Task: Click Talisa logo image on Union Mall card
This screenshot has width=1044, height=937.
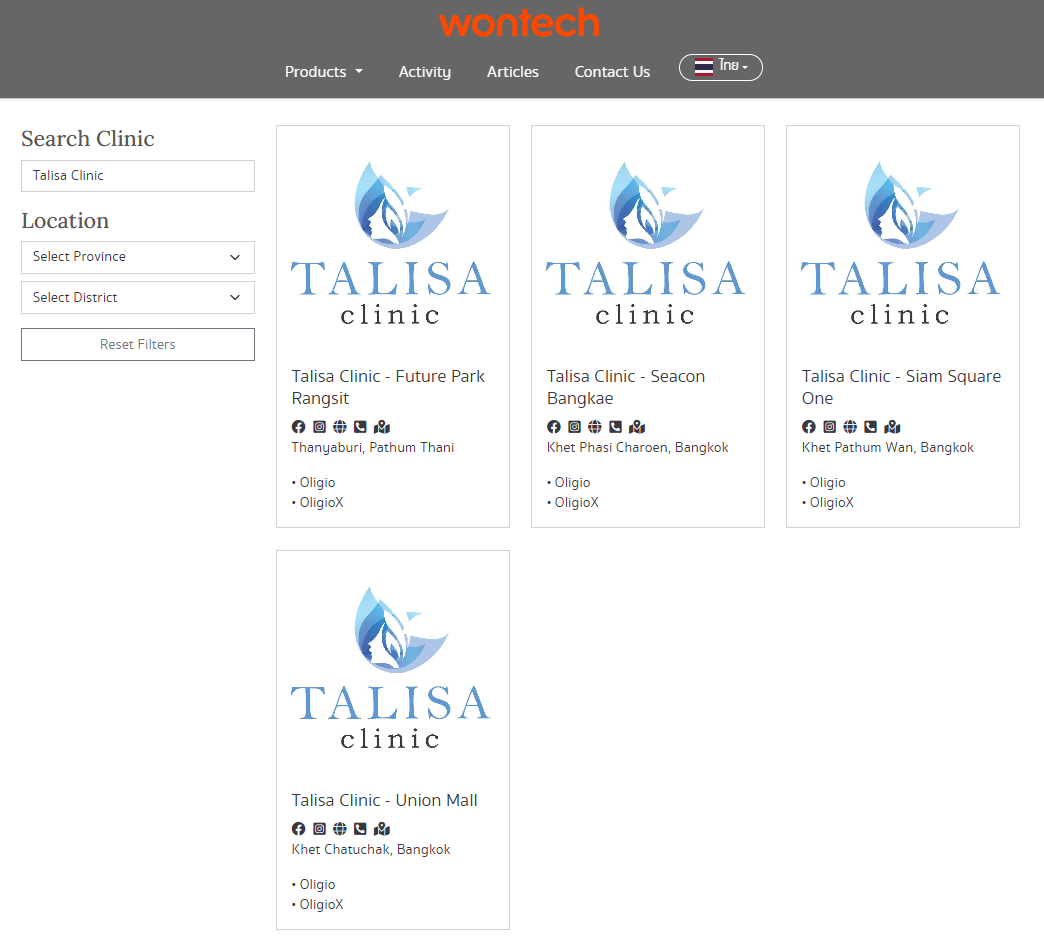Action: (x=391, y=668)
